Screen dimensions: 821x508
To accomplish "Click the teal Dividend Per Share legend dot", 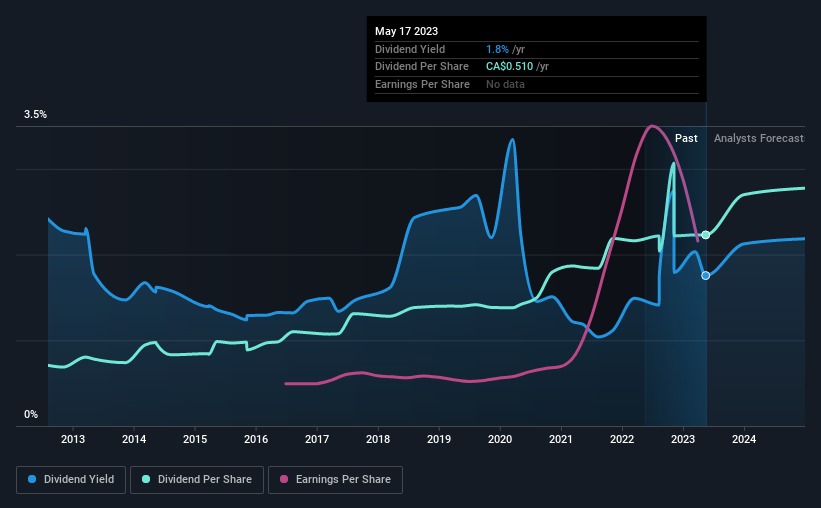I will tap(146, 479).
